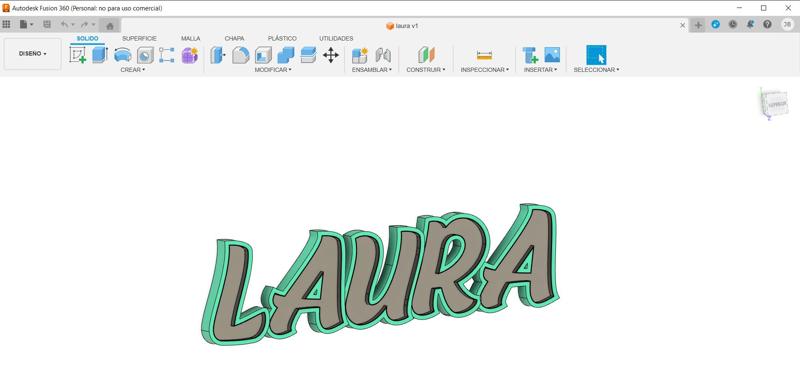This screenshot has height=376, width=800.
Task: Switch to the SUPERFICIE tab
Action: (x=139, y=38)
